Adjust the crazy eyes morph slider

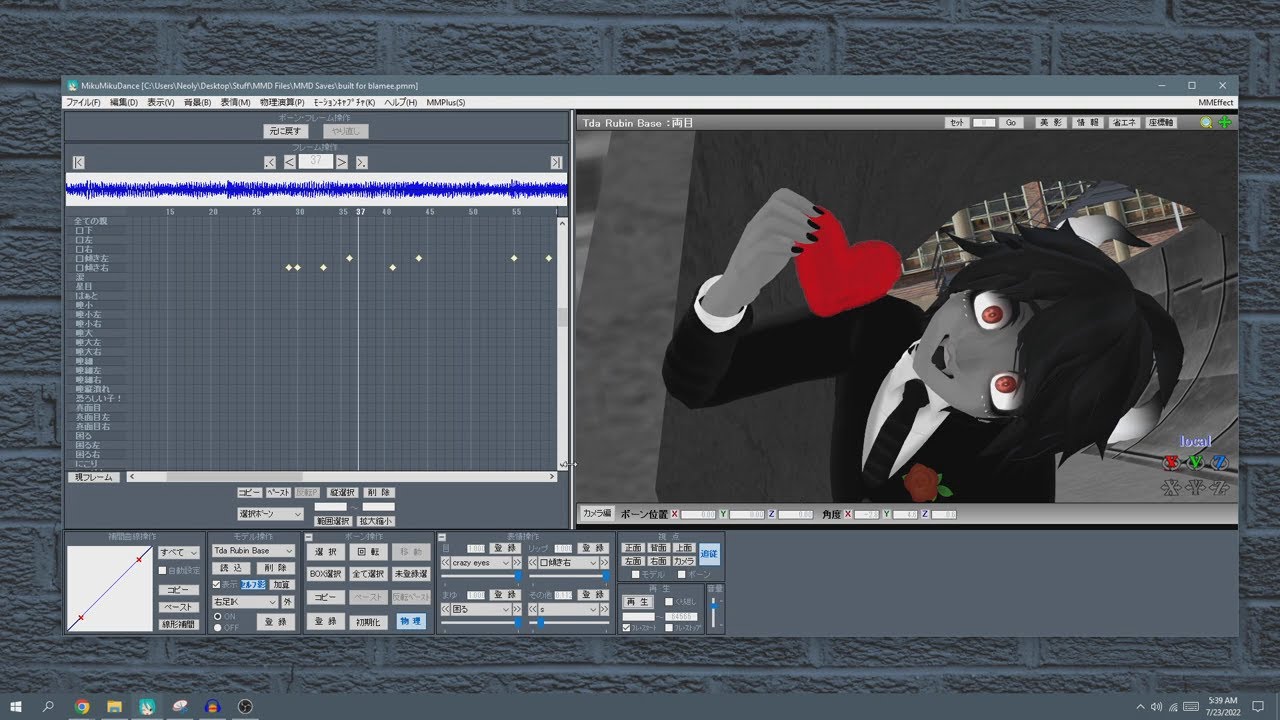(481, 576)
